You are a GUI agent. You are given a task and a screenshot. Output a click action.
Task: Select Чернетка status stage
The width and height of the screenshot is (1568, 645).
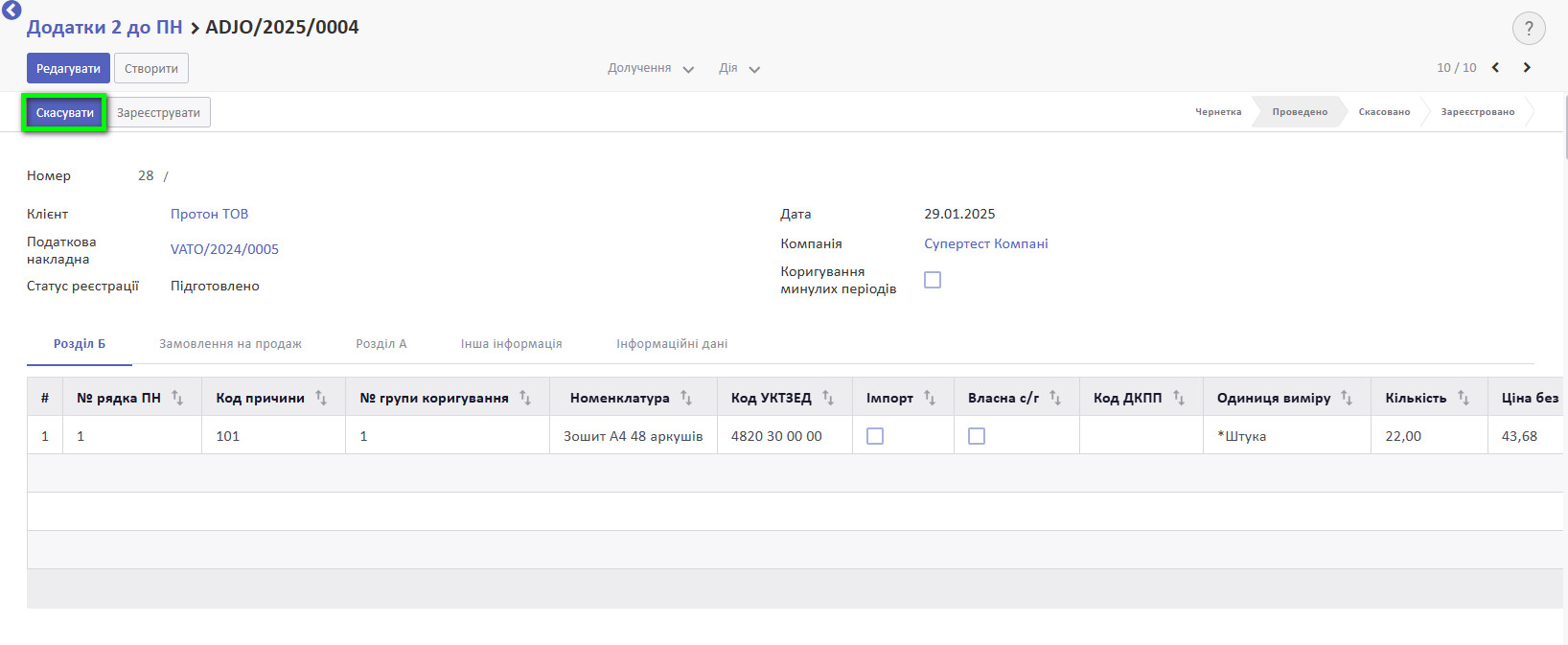click(x=1218, y=112)
